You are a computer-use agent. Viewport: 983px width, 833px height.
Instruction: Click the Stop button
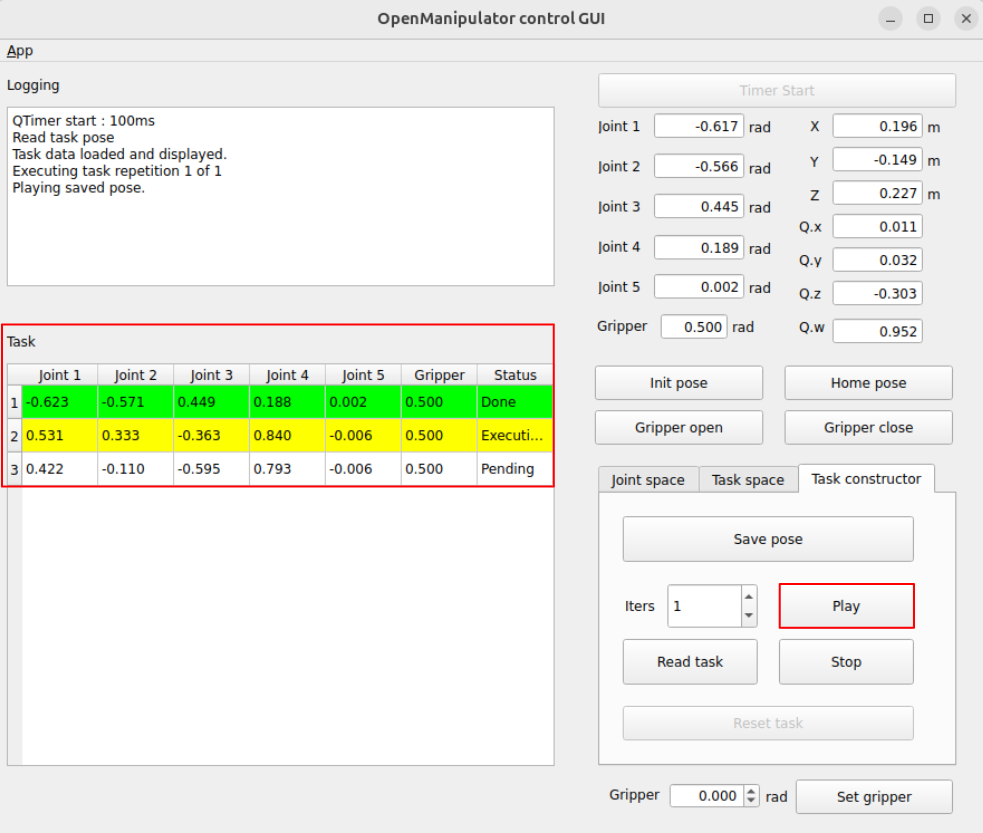coord(845,662)
